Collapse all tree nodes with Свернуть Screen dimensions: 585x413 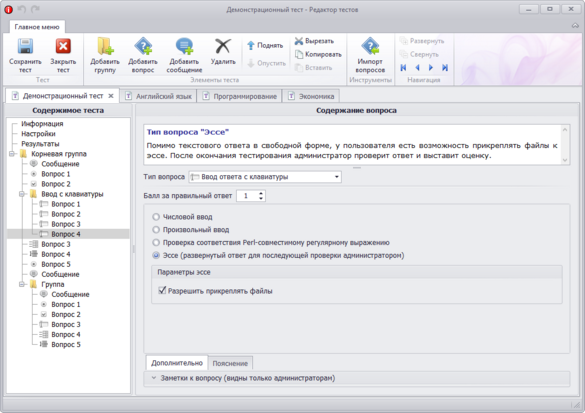[419, 54]
